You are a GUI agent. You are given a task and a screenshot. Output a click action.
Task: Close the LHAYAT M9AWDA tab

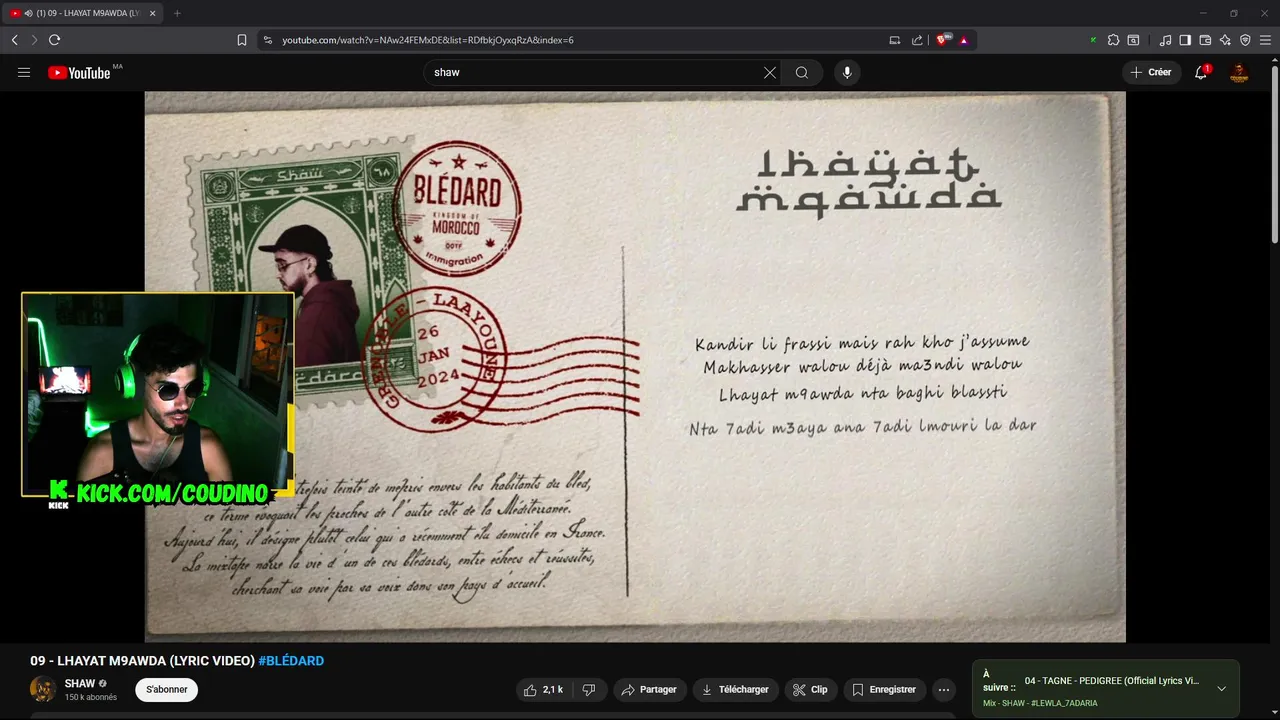pos(153,13)
